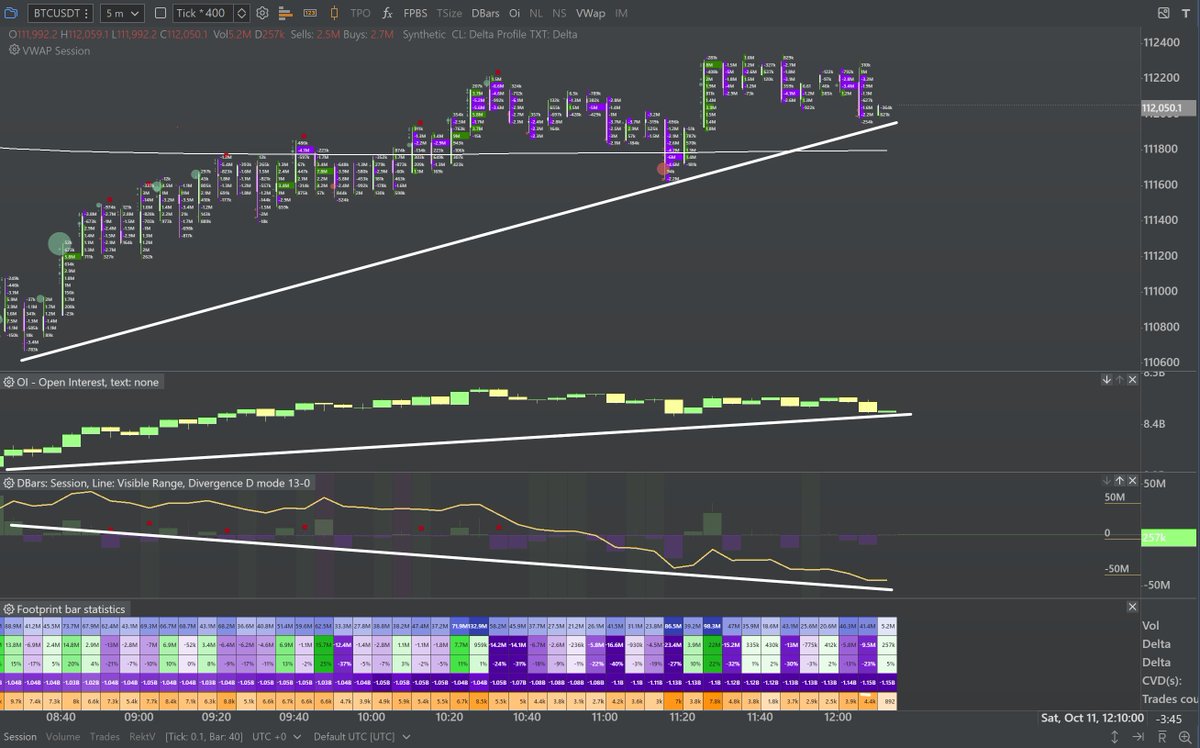Click the magnifier zoom icon
The image size is (1200, 748).
pyautogui.click(x=1187, y=737)
